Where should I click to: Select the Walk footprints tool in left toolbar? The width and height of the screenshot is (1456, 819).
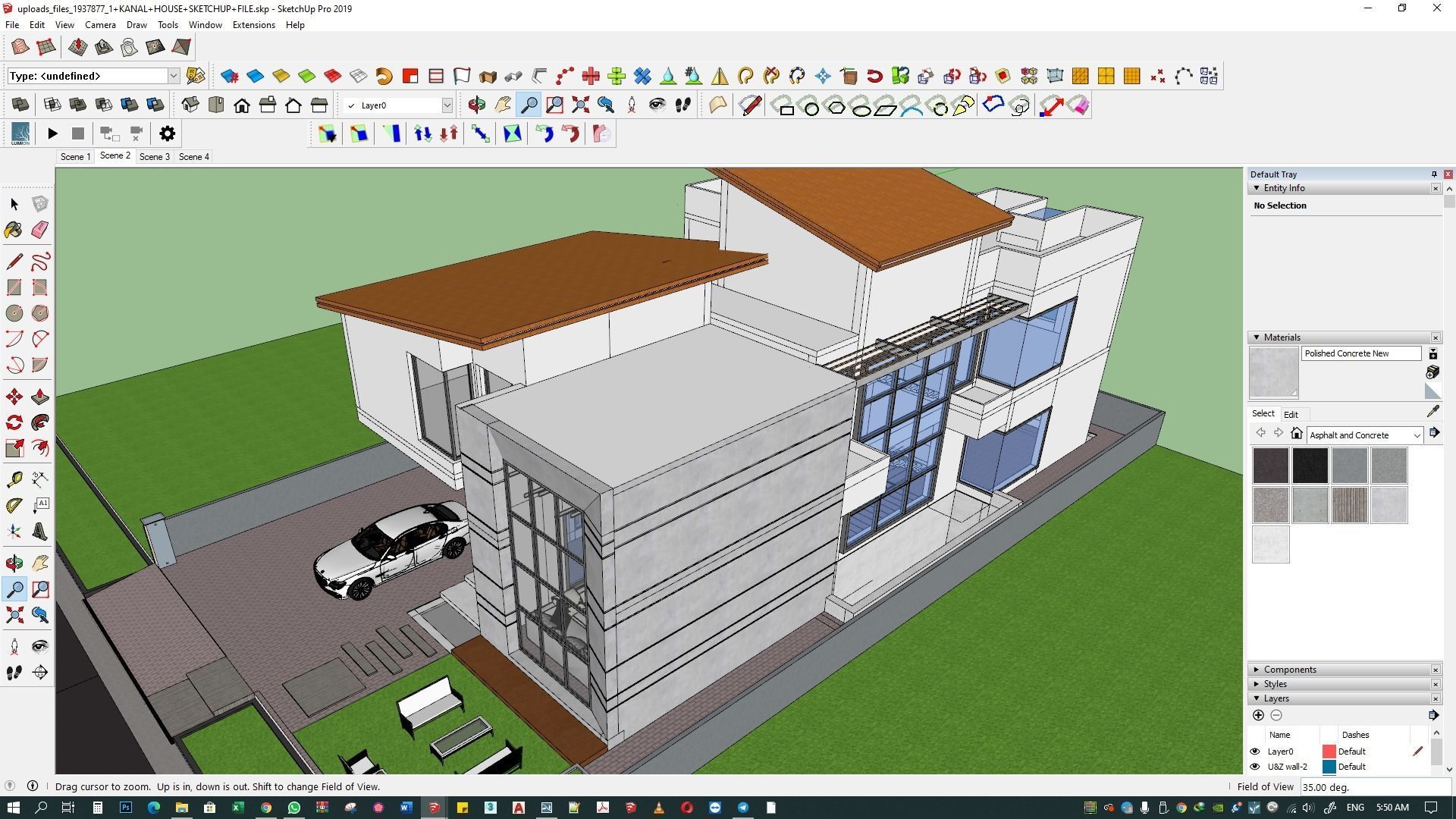tap(14, 673)
